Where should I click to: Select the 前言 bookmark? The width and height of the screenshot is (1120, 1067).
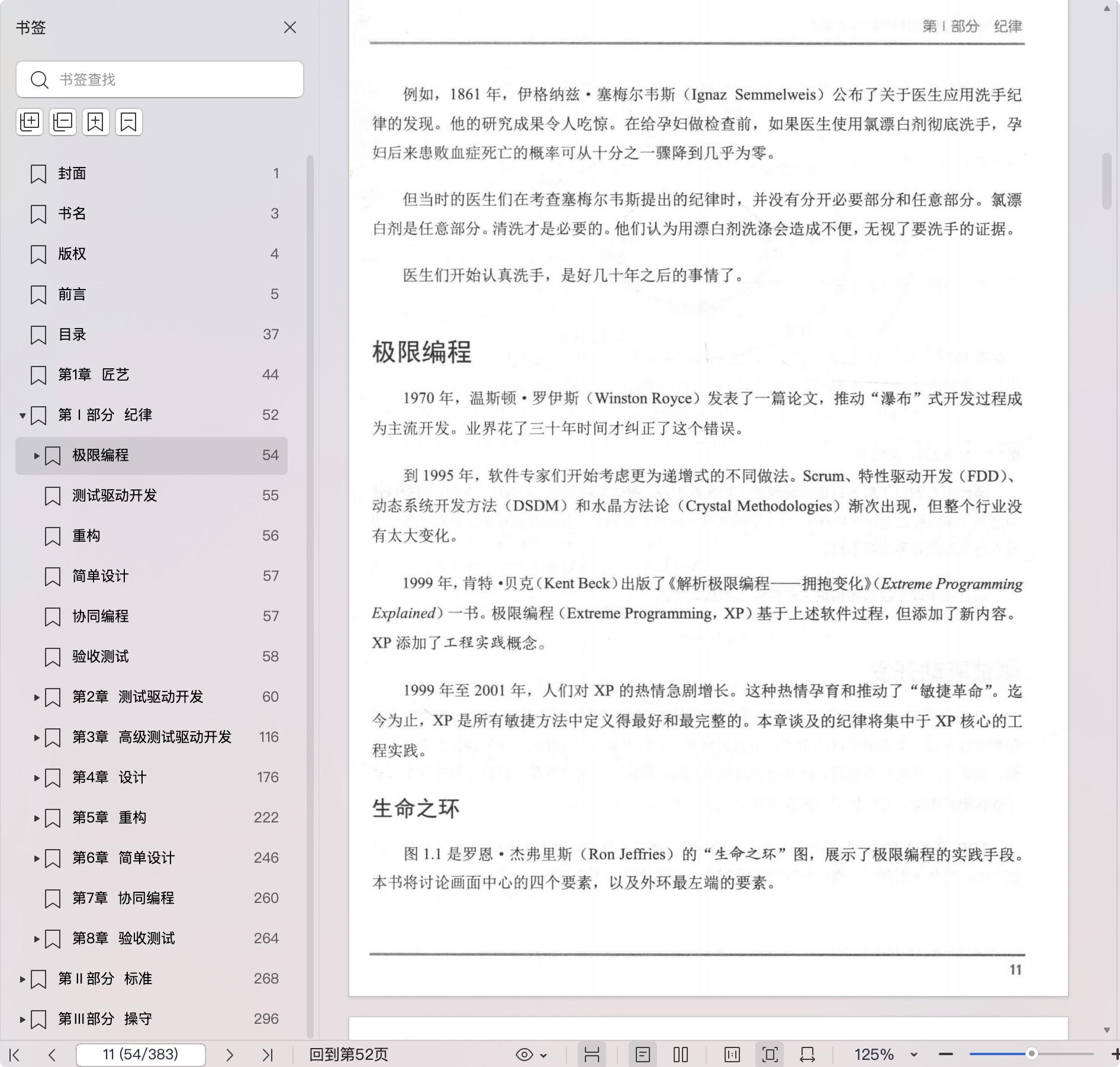pyautogui.click(x=72, y=294)
